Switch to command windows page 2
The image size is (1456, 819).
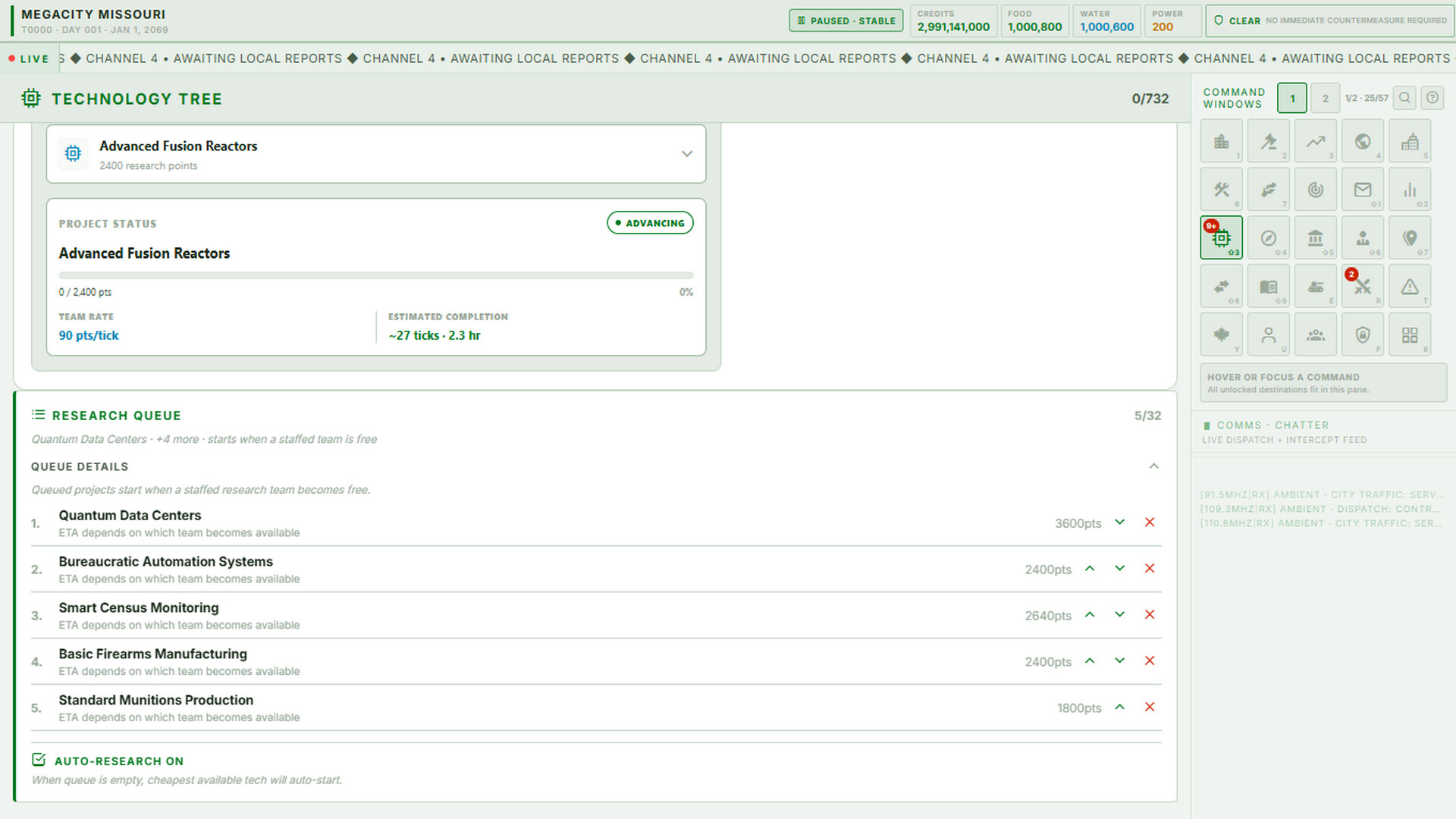point(1325,98)
